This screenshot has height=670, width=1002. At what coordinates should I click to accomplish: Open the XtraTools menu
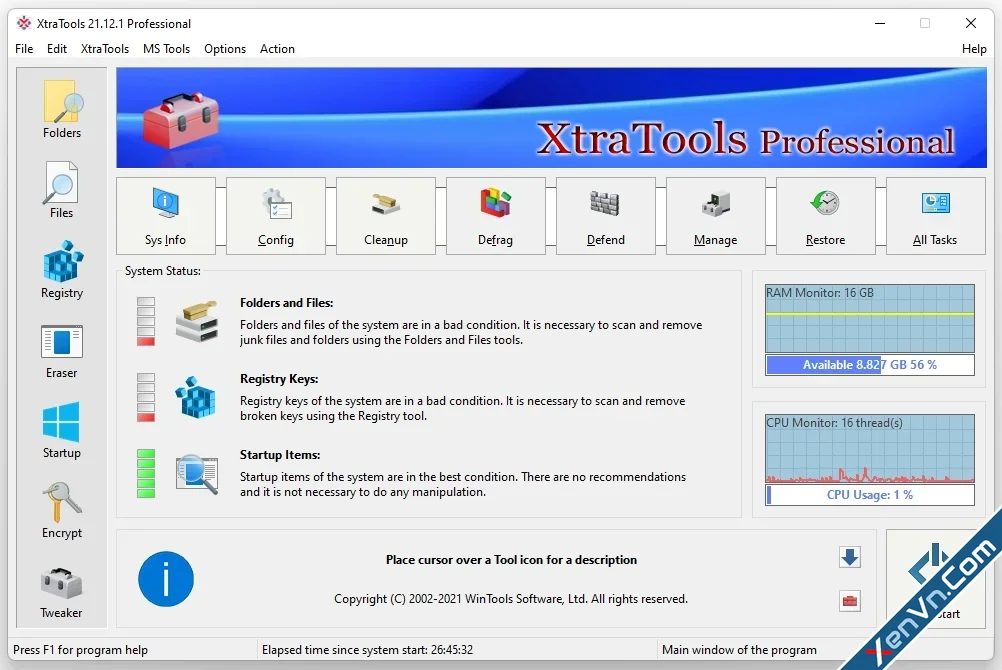105,49
